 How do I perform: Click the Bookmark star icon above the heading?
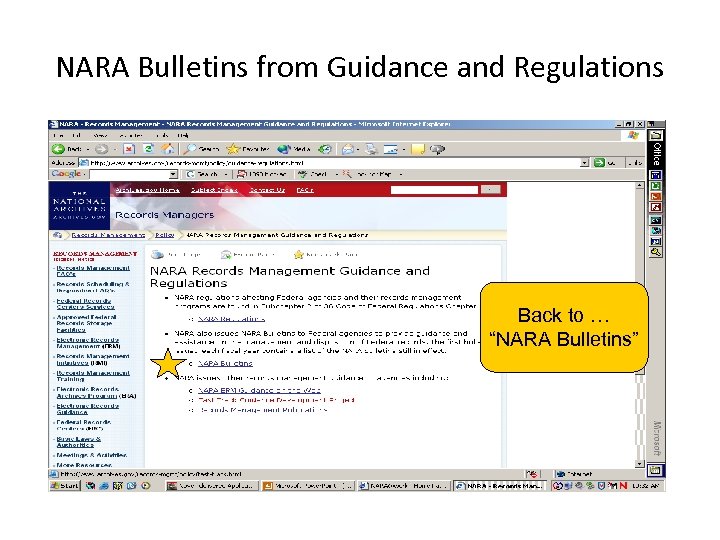tap(299, 254)
